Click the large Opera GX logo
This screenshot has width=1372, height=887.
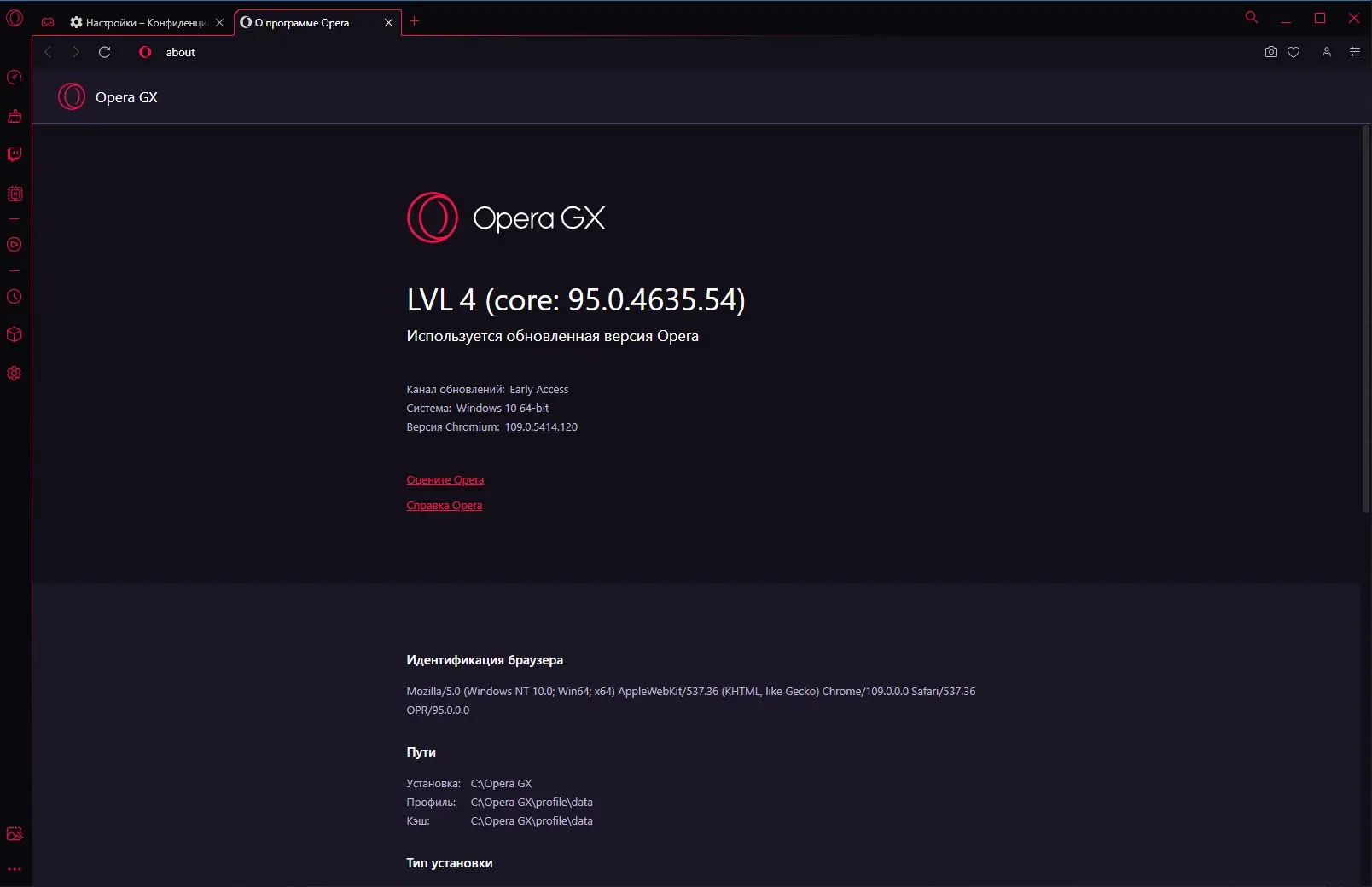click(506, 217)
